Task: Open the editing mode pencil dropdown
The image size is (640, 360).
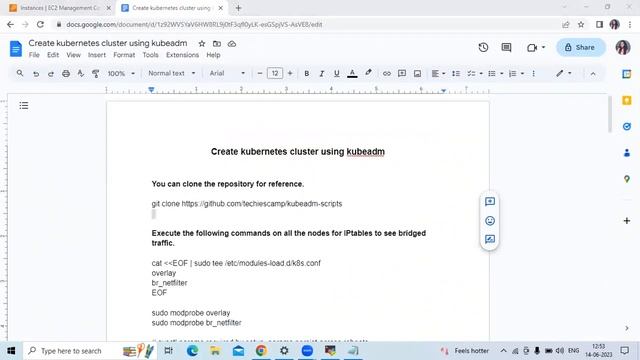Action: click(564, 73)
